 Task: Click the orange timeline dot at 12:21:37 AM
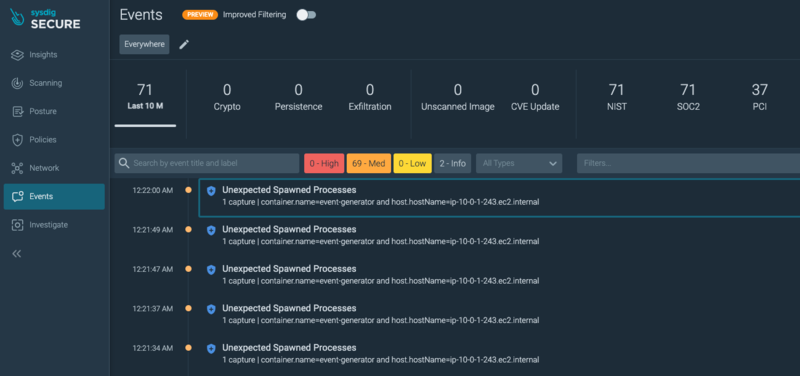pos(188,308)
